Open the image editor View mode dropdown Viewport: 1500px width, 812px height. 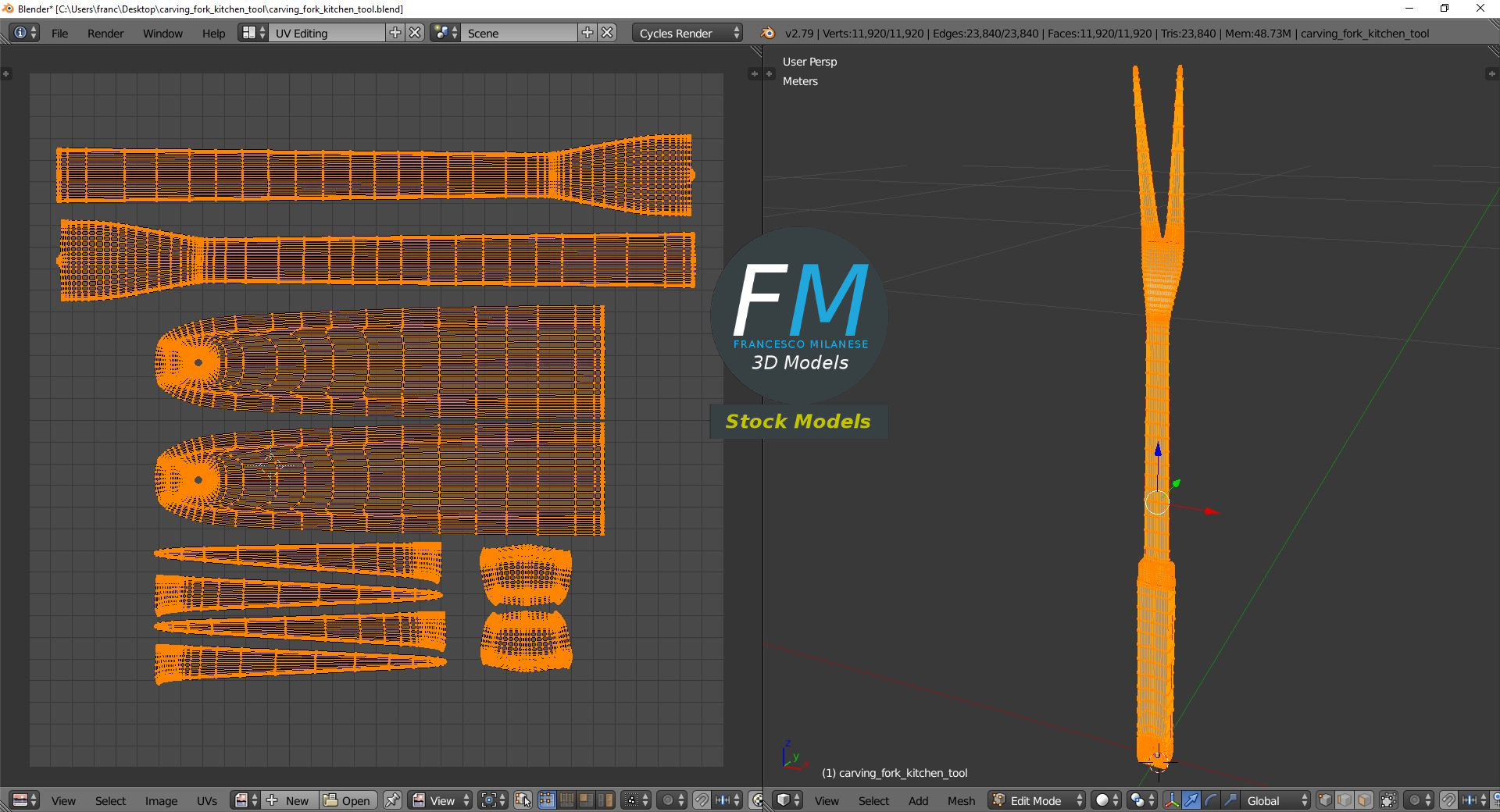(x=441, y=800)
